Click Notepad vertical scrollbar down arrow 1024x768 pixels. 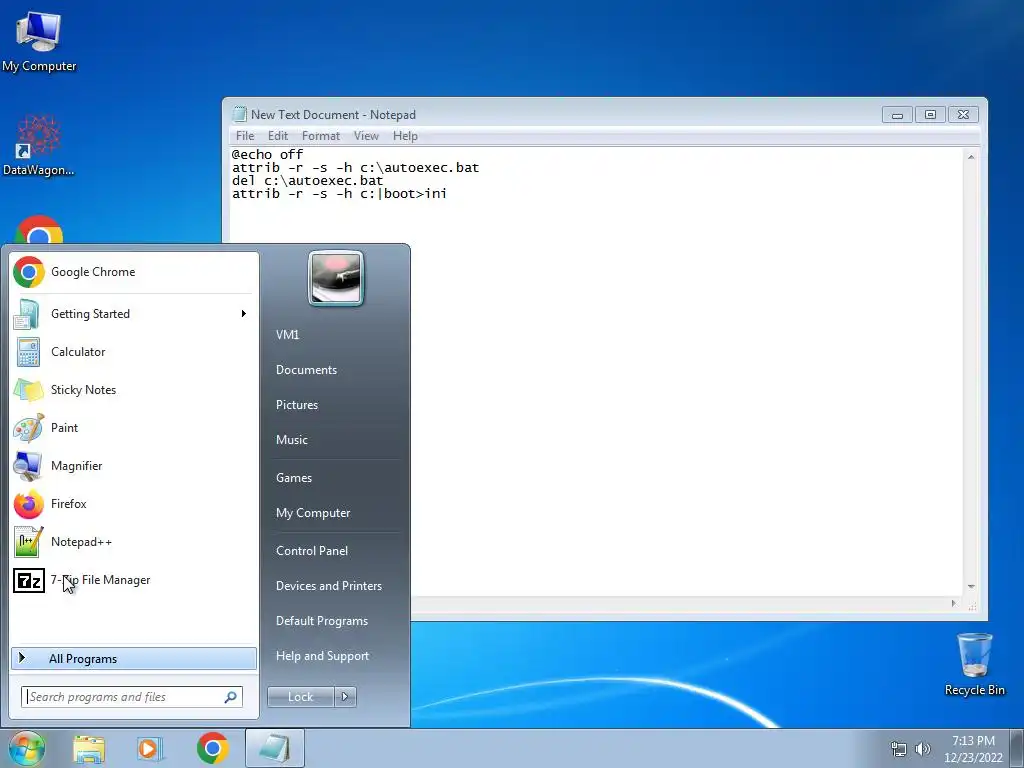tap(971, 586)
